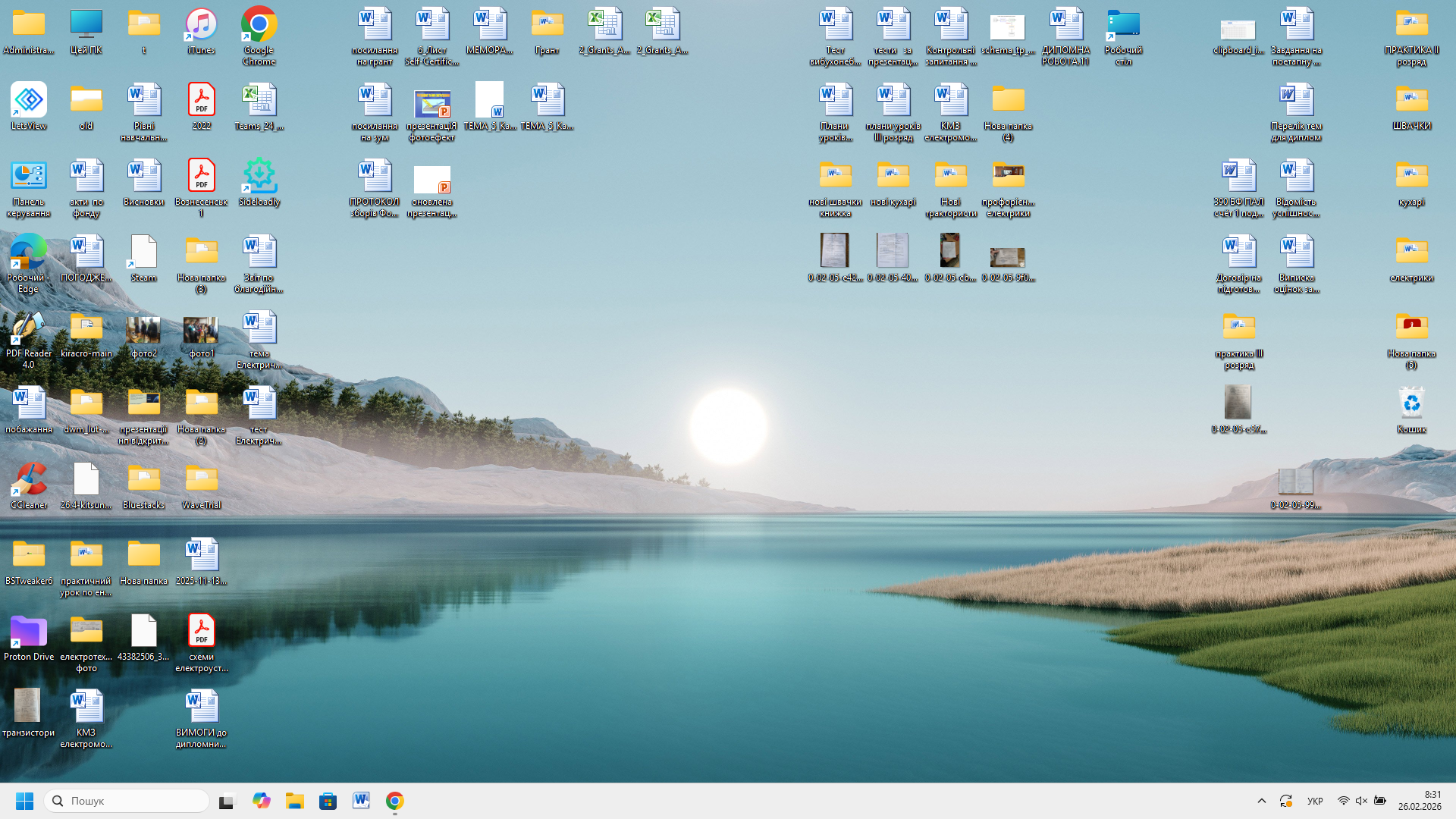
Task: Open File Explorer from the taskbar
Action: [294, 801]
